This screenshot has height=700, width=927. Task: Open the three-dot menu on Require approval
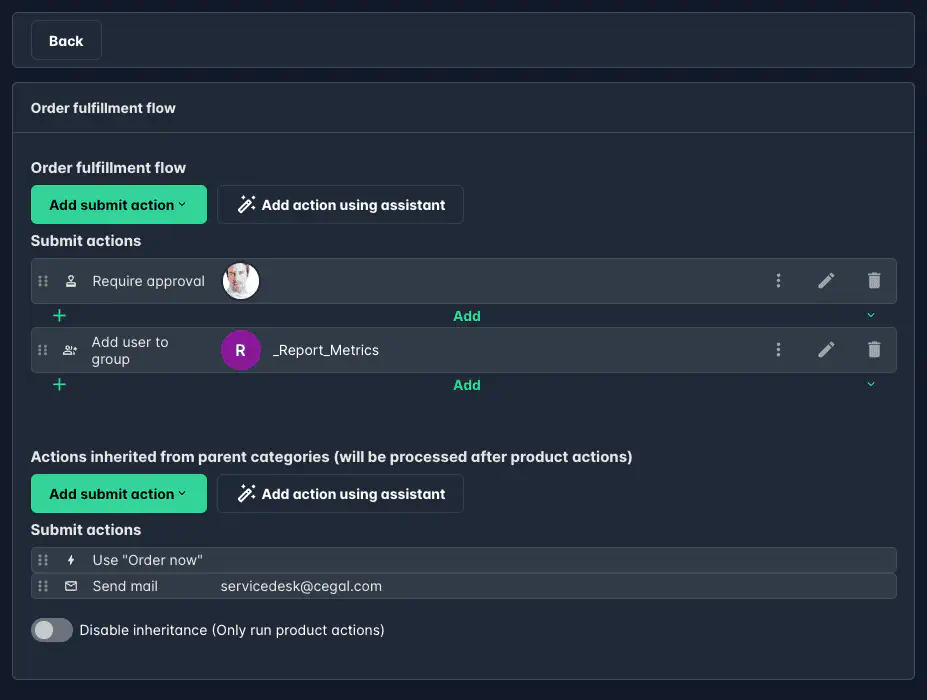point(778,281)
